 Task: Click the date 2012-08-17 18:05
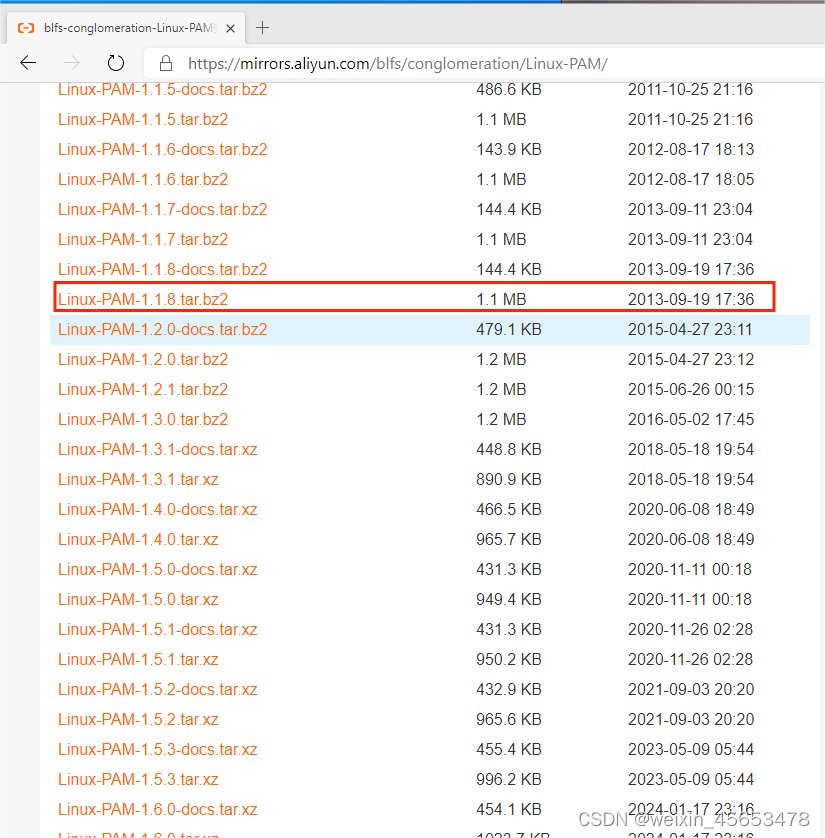point(691,179)
